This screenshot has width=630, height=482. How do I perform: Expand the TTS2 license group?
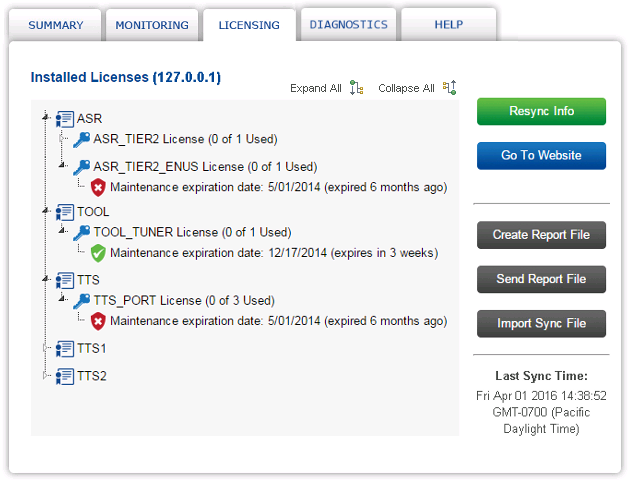click(x=45, y=376)
